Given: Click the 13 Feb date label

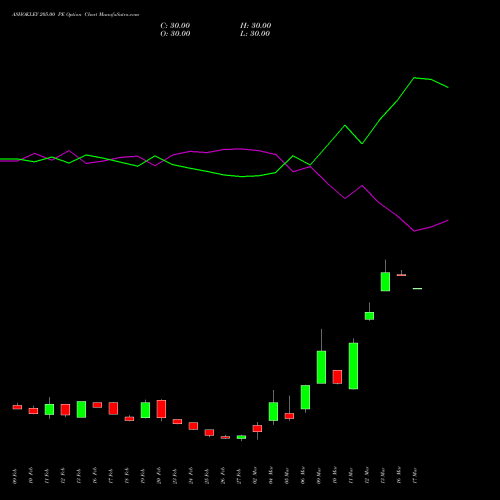Looking at the screenshot, I should click(79, 476).
